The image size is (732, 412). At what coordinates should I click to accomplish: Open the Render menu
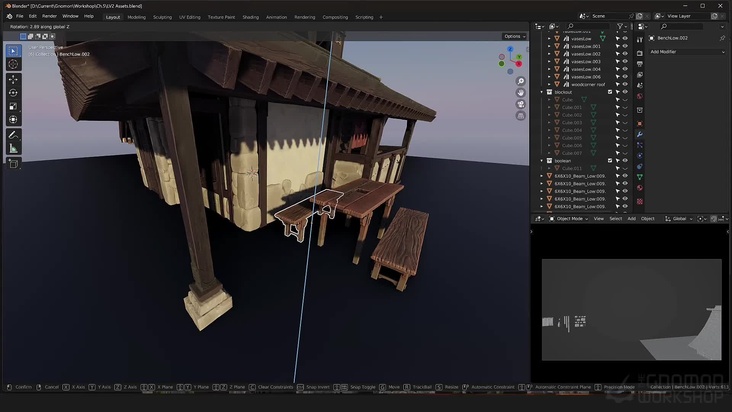pyautogui.click(x=49, y=16)
